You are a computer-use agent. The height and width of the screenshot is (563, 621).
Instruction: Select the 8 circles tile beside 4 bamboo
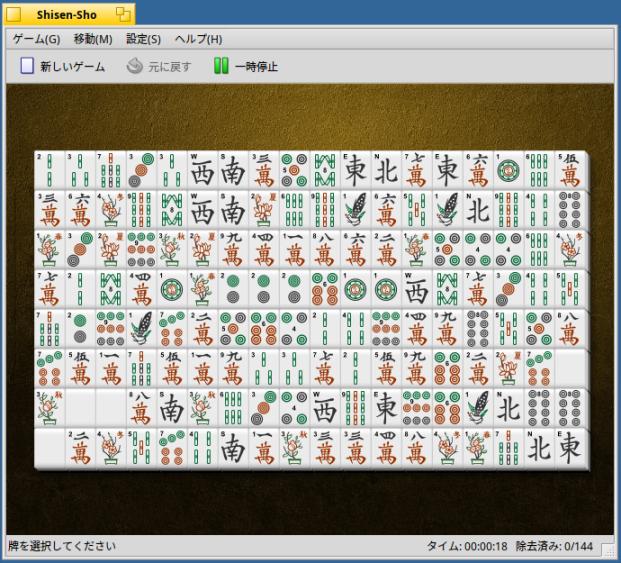(x=570, y=210)
